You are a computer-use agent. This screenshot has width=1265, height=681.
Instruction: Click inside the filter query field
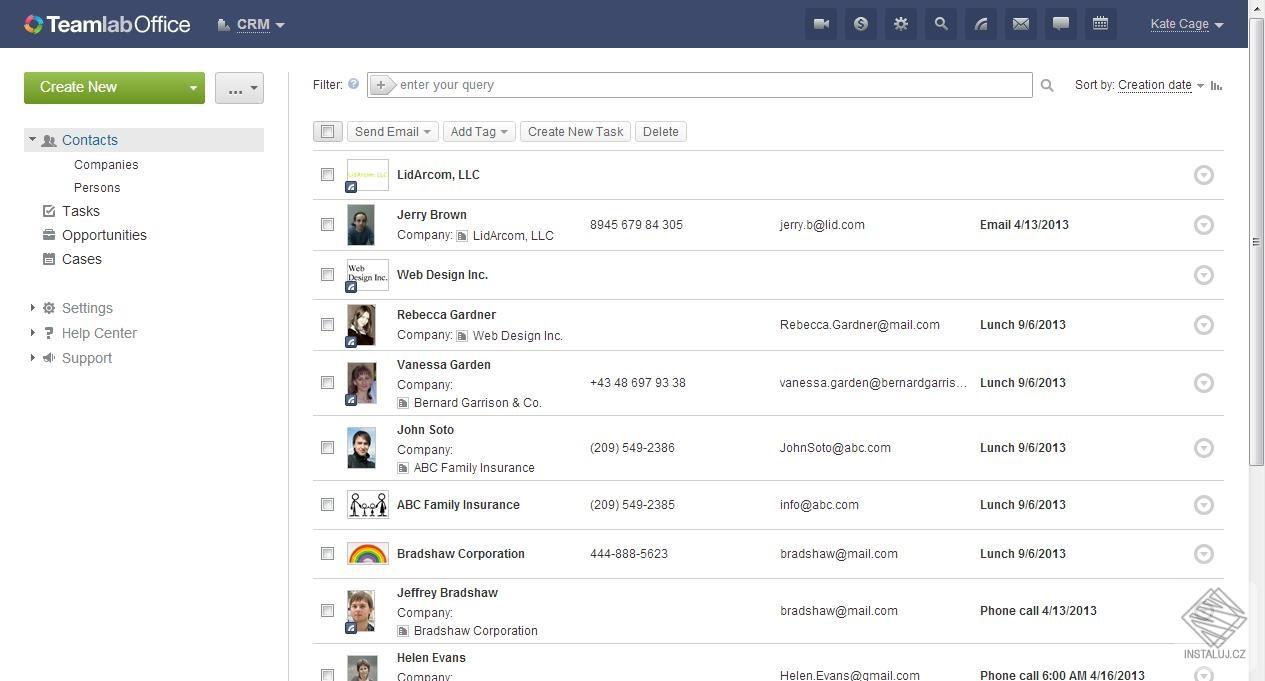coord(700,85)
